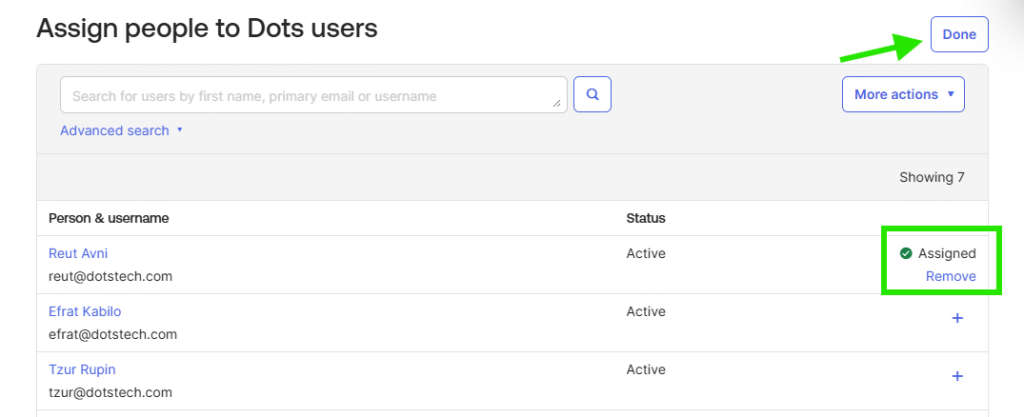Open Efrat Kabilo's profile link
1024x417 pixels.
(85, 312)
